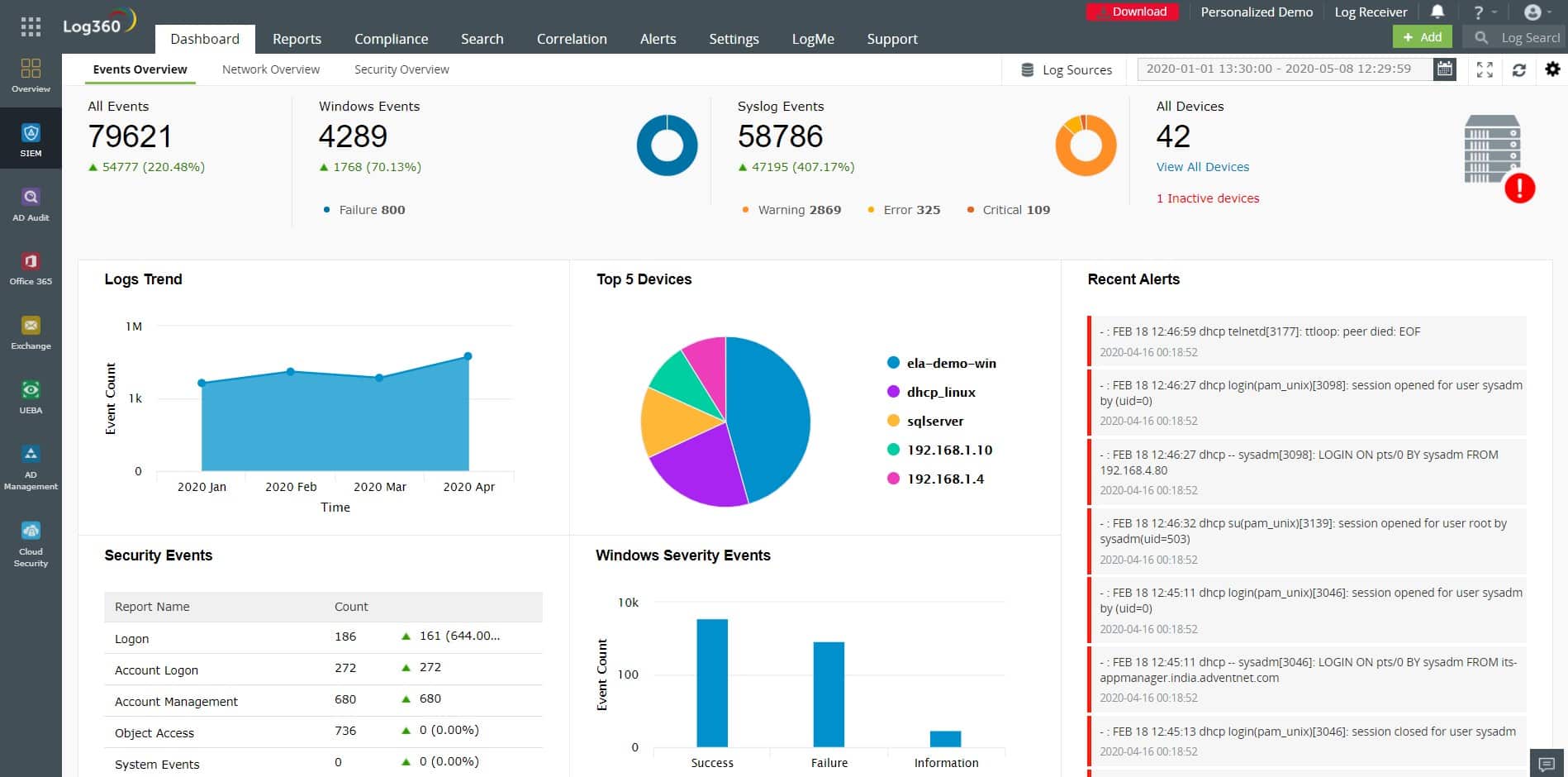Open the LogMe tab

pyautogui.click(x=813, y=39)
